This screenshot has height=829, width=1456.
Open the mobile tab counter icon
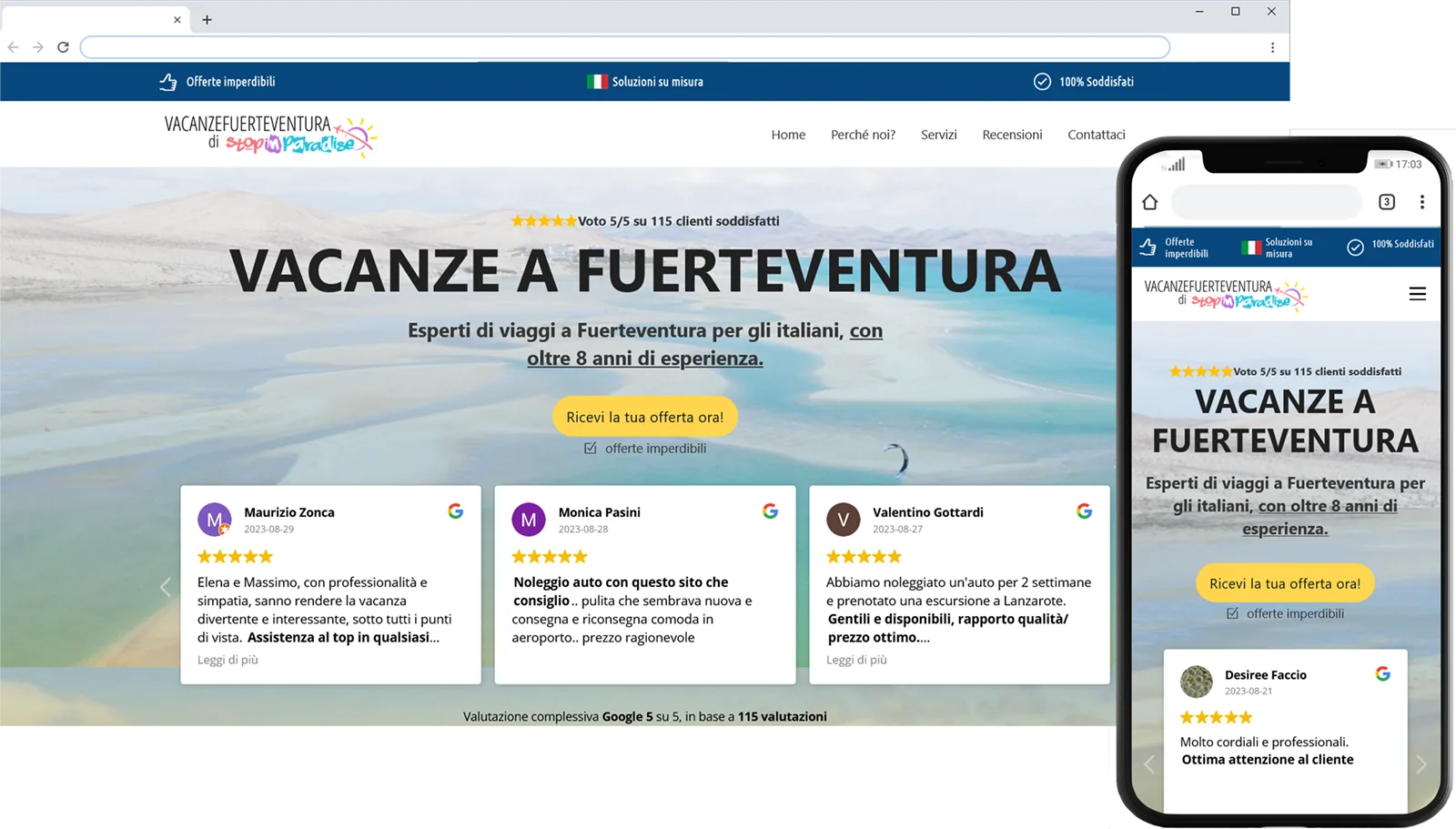pos(1386,202)
